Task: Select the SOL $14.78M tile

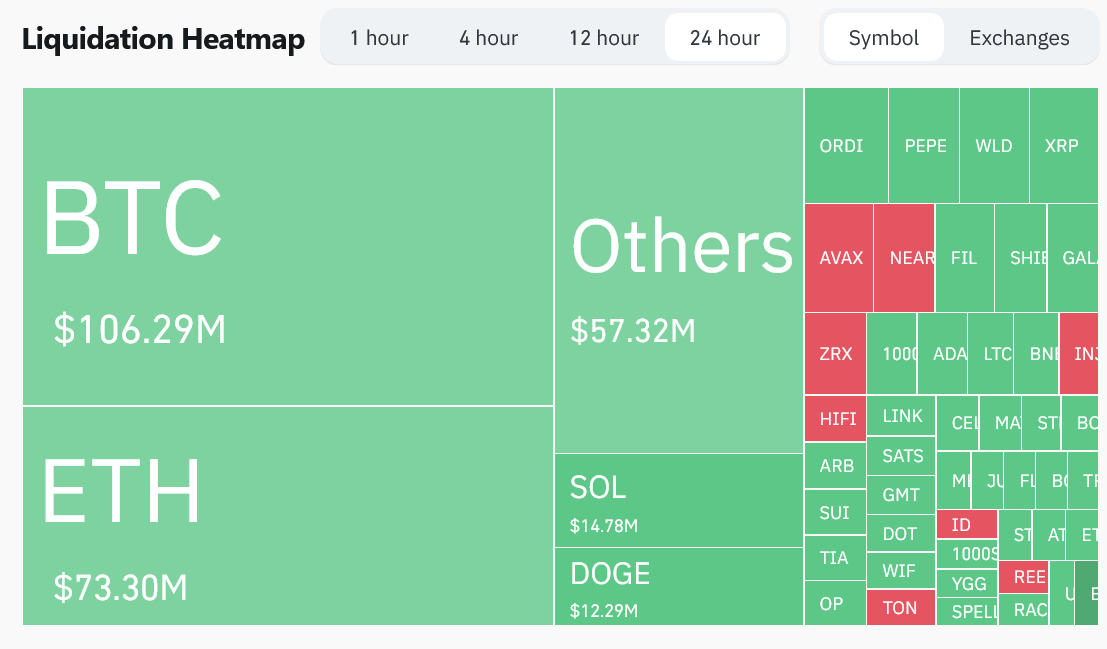Action: 679,500
